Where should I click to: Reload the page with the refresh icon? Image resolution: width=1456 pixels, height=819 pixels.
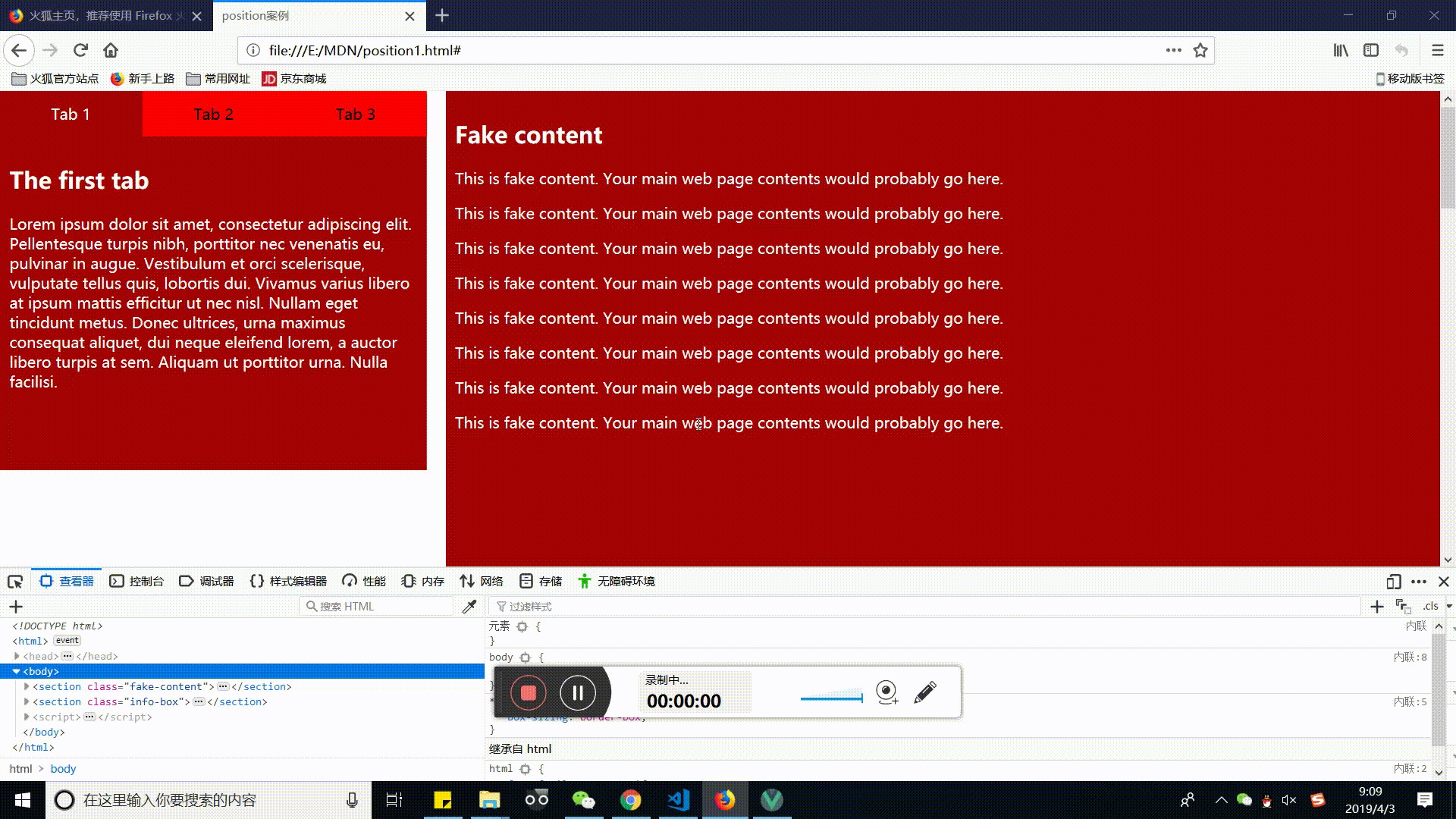pyautogui.click(x=80, y=51)
